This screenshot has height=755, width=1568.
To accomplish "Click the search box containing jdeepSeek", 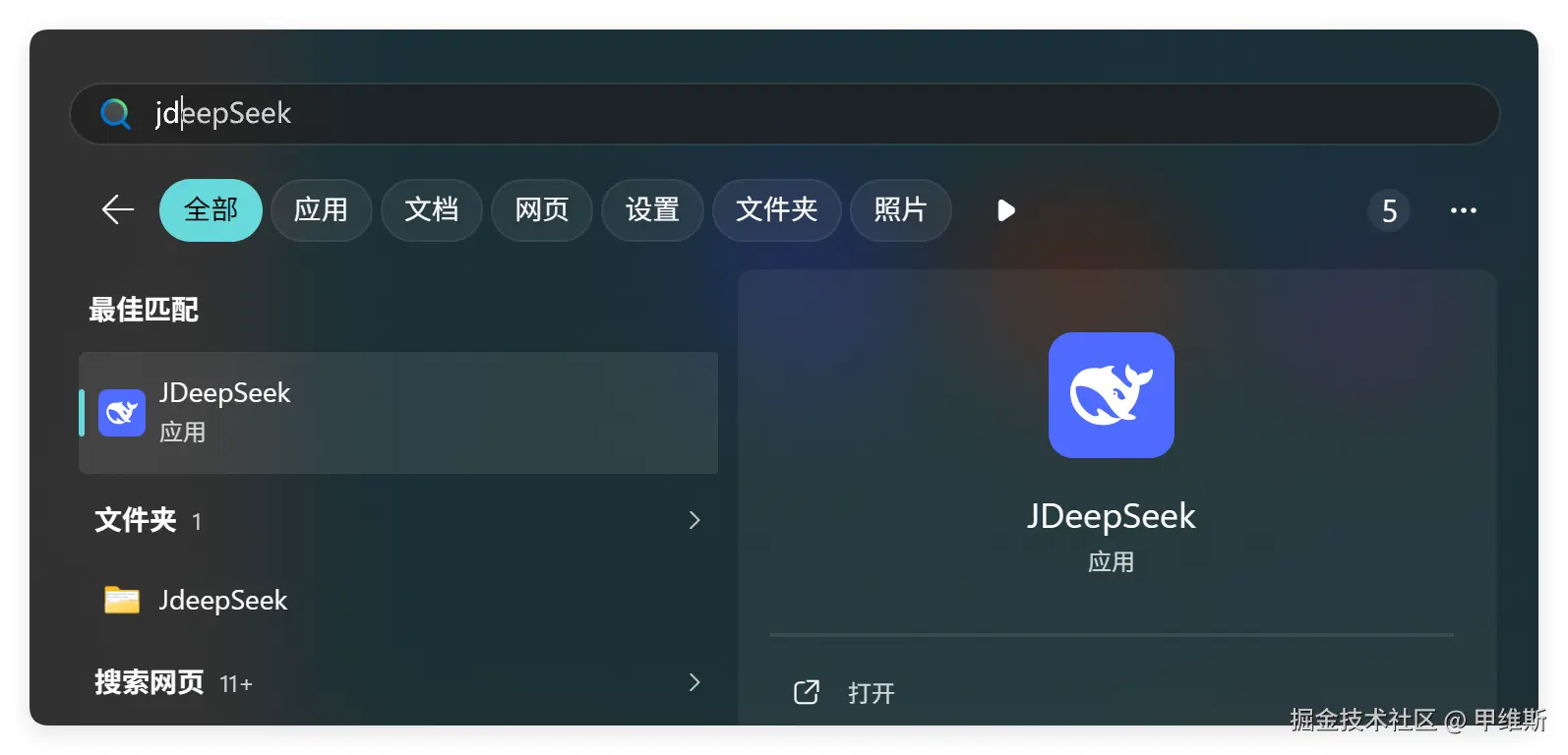I will tap(784, 114).
